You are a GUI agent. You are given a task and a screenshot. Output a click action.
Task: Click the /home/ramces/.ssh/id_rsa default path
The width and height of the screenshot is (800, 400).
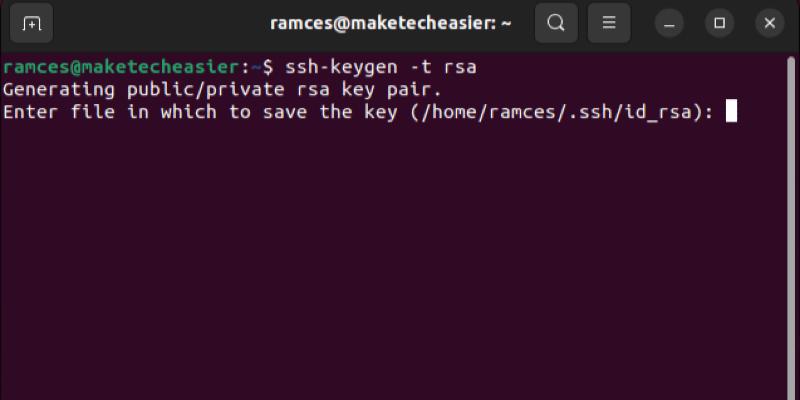560,111
